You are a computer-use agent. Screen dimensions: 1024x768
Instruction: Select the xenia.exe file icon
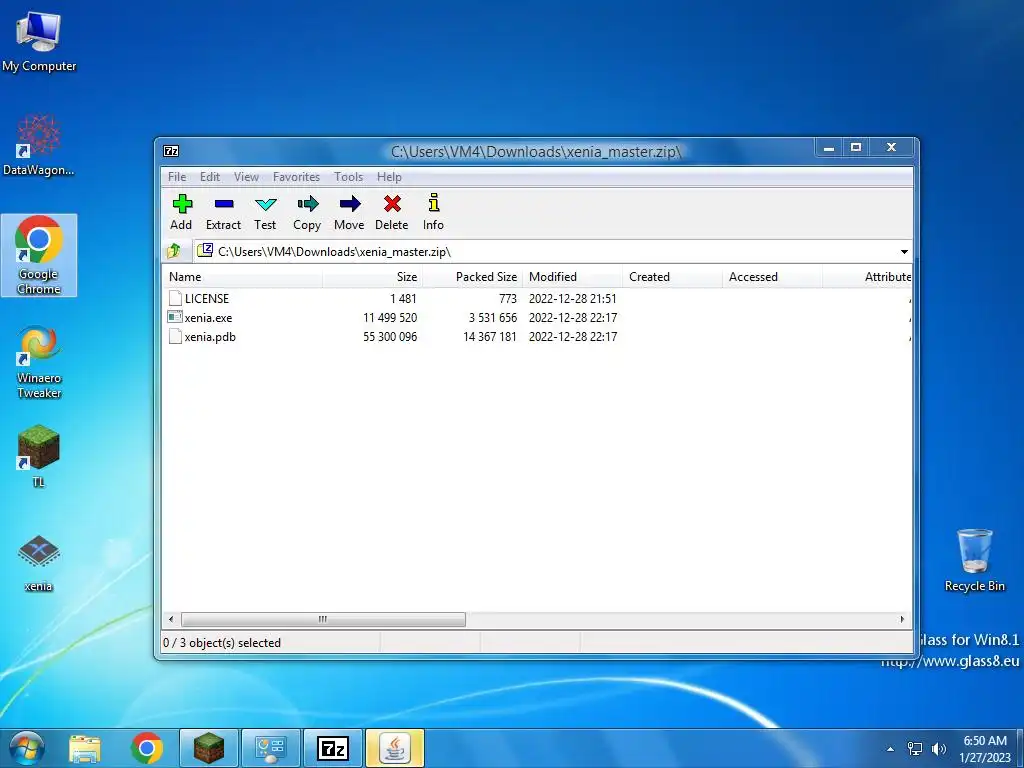coord(175,317)
